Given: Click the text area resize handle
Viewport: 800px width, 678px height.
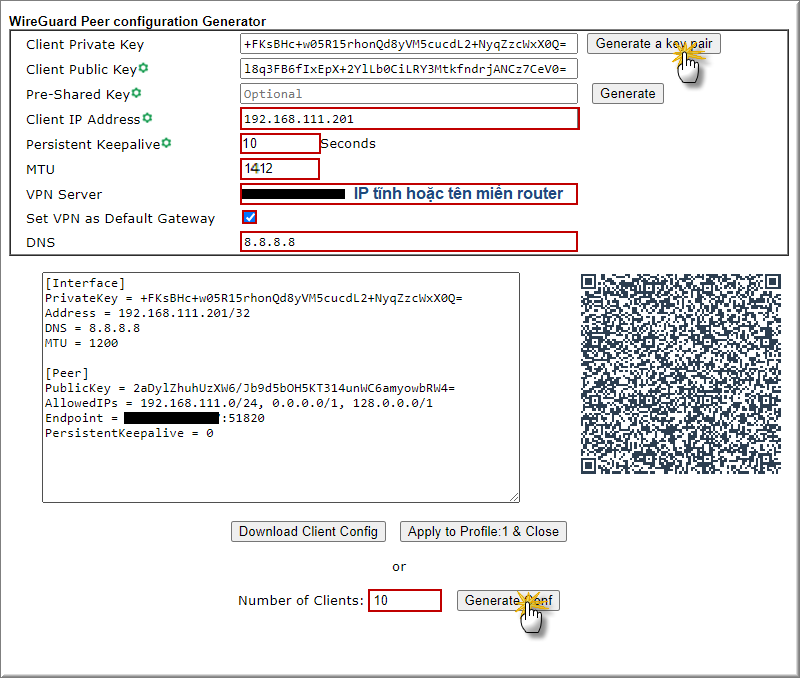Looking at the screenshot, I should click(514, 497).
